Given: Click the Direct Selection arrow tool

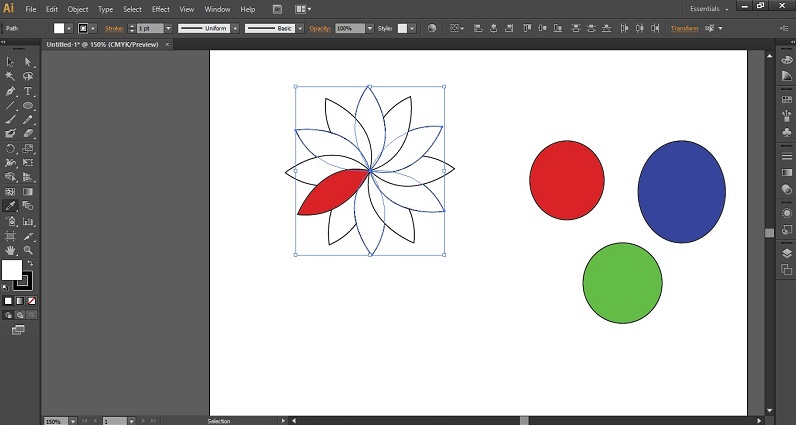Looking at the screenshot, I should 28,62.
